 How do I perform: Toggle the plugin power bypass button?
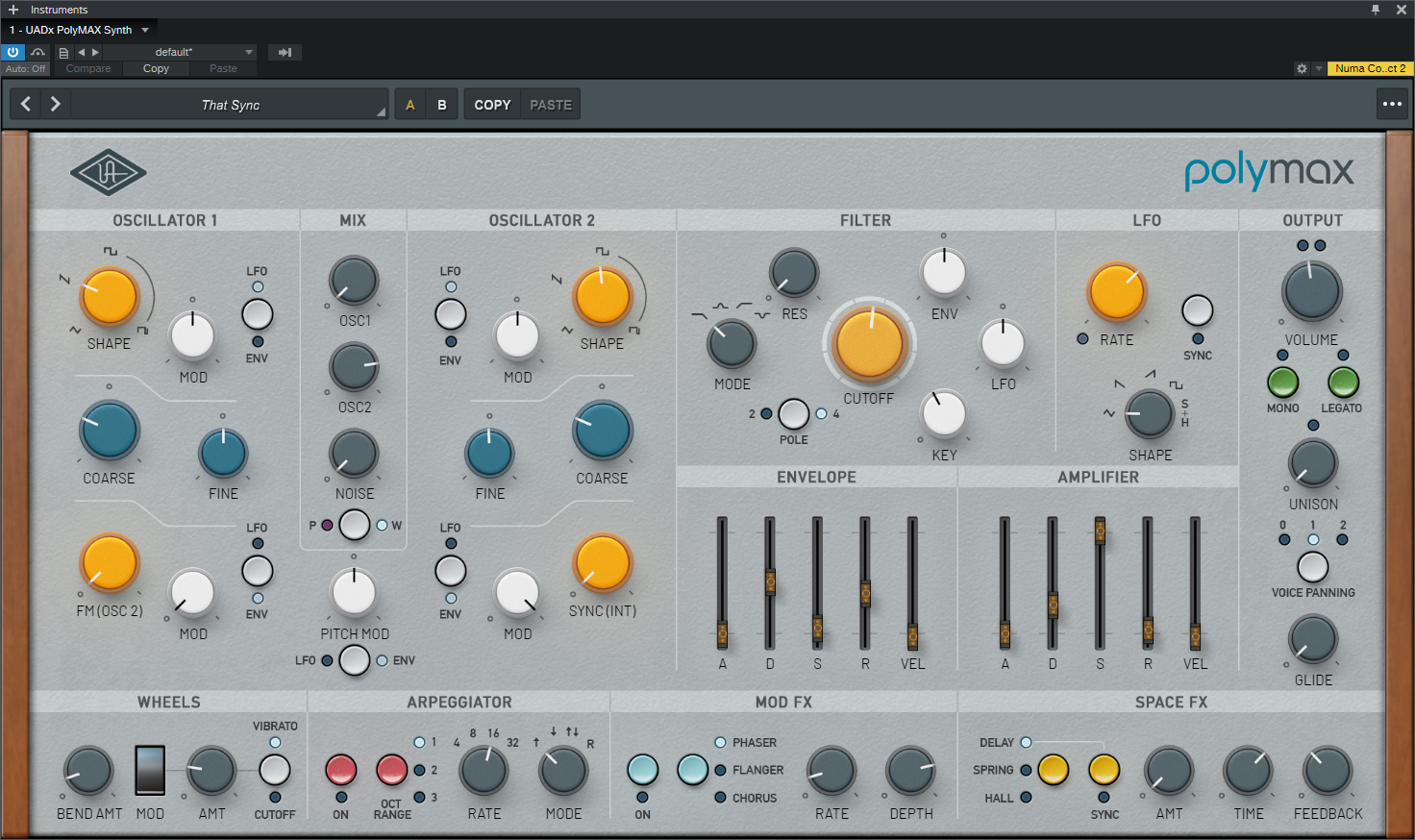(12, 52)
